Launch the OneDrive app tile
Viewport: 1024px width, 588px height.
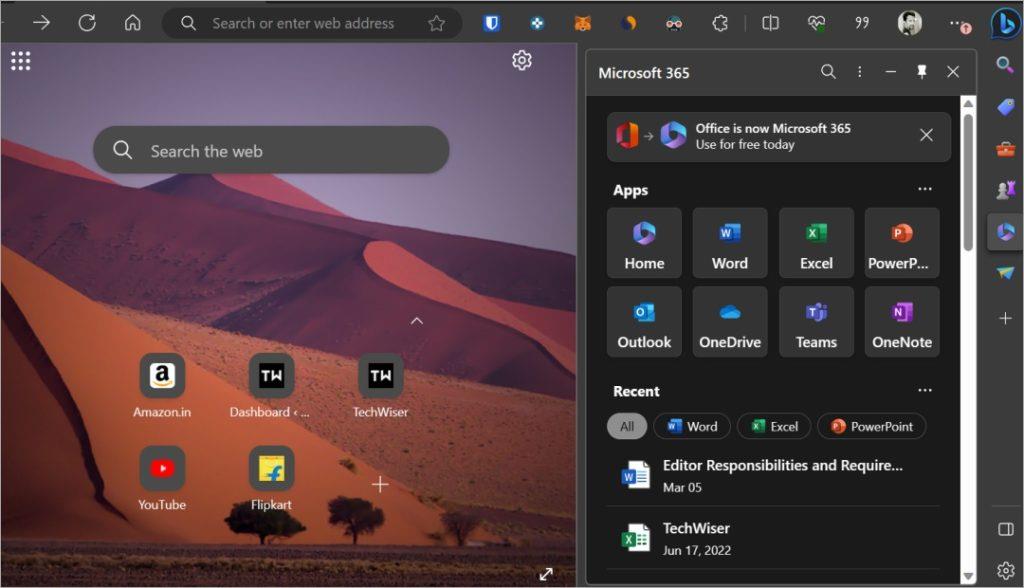(730, 321)
